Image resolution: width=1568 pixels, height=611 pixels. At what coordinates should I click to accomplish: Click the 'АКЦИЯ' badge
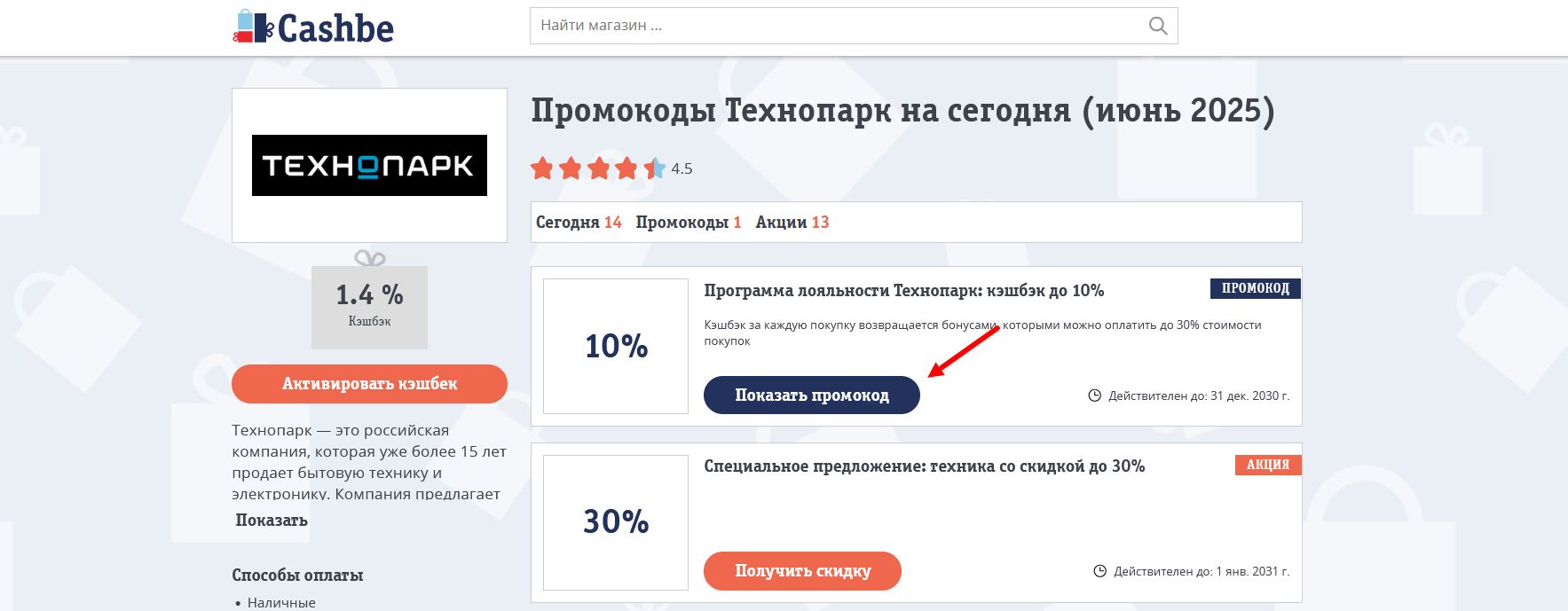pos(1268,465)
